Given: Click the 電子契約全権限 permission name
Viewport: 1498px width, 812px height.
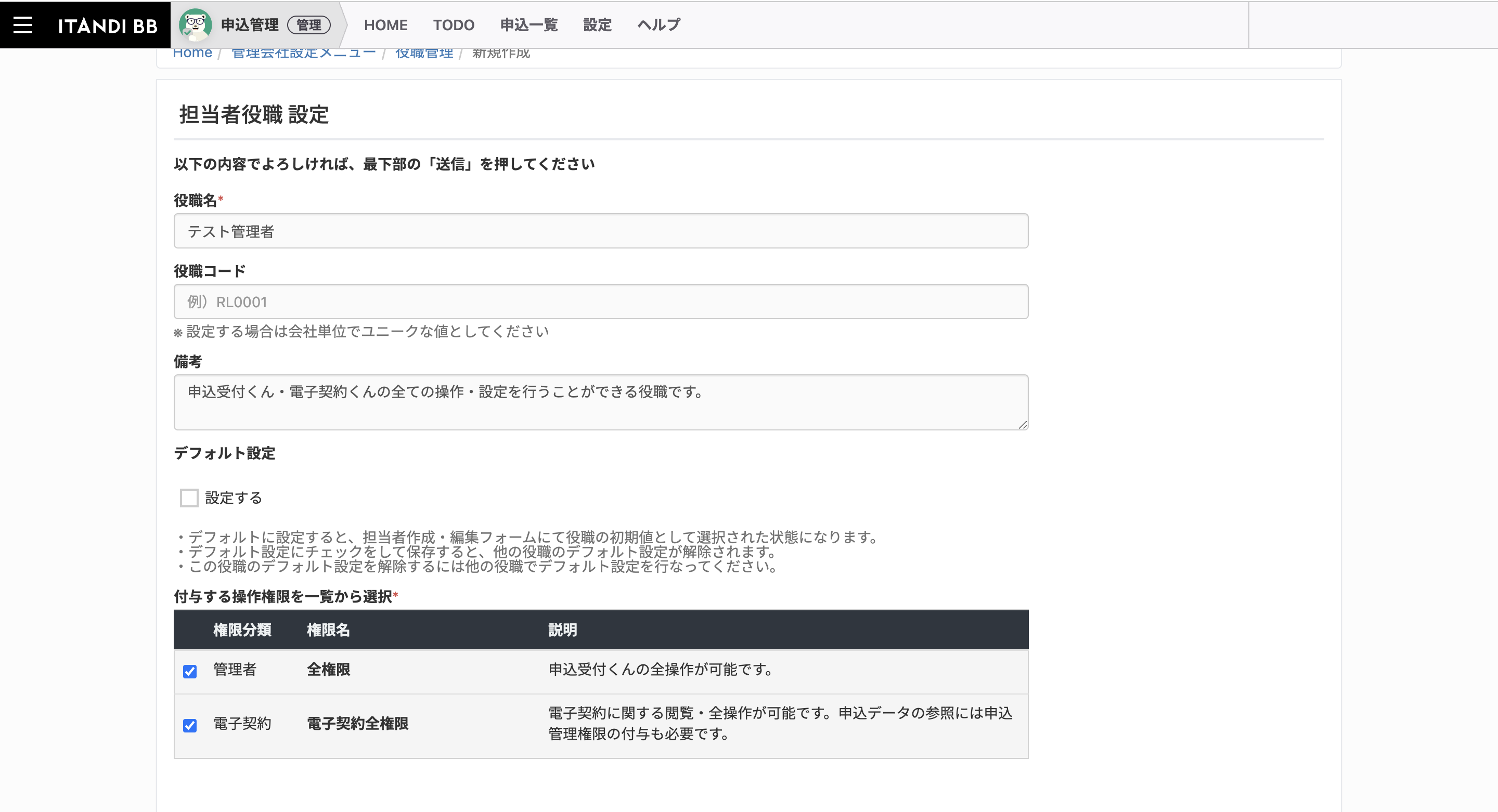Looking at the screenshot, I should click(358, 723).
